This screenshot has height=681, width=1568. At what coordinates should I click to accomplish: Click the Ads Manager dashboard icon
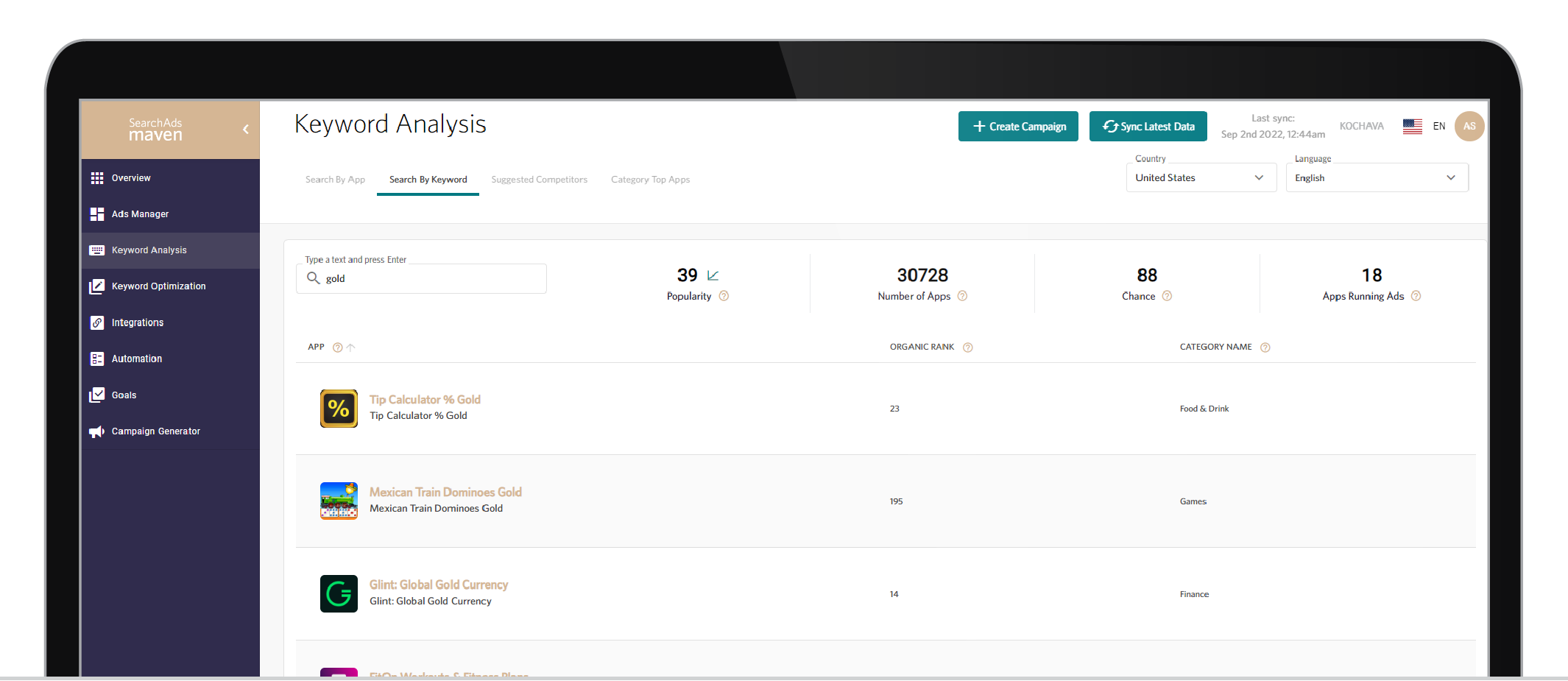pyautogui.click(x=97, y=214)
